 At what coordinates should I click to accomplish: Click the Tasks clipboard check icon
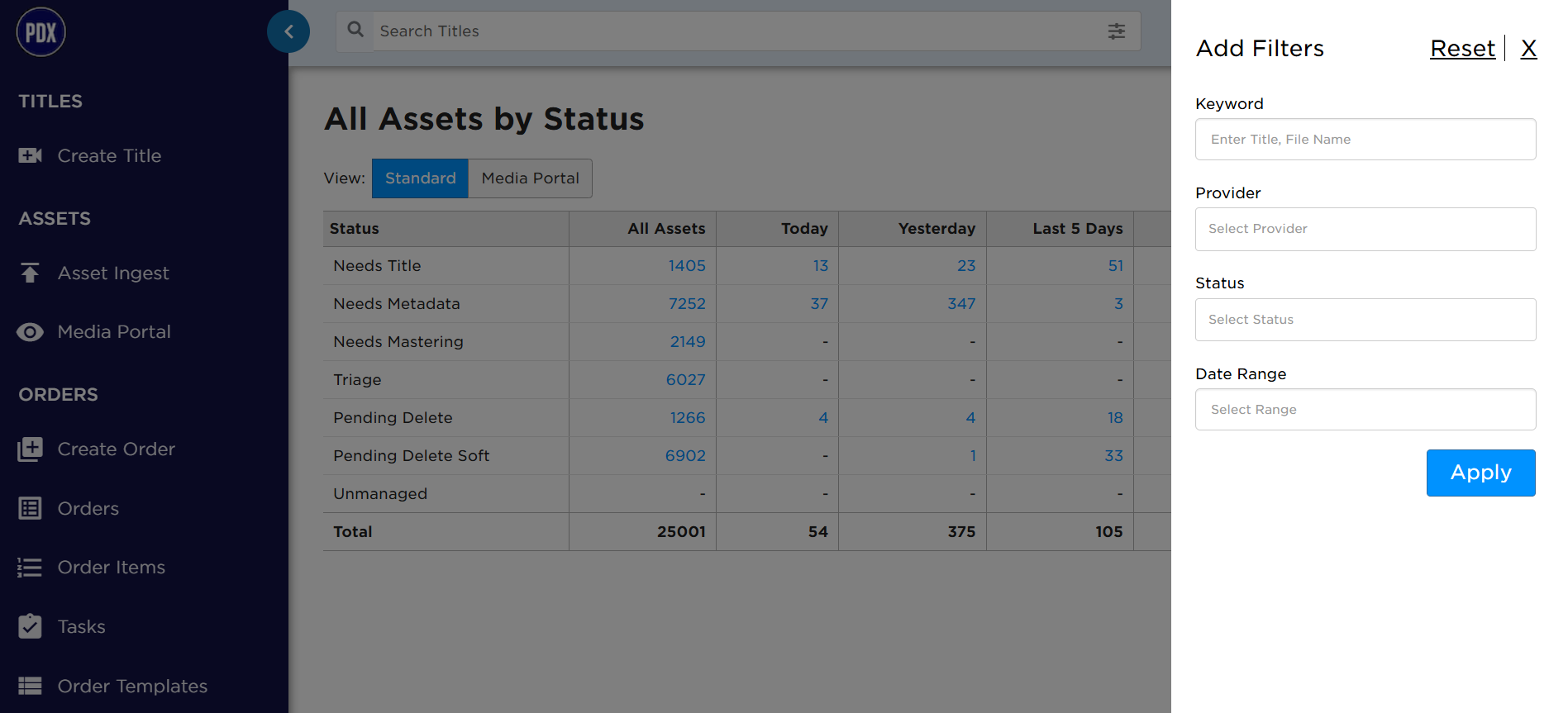[x=31, y=626]
